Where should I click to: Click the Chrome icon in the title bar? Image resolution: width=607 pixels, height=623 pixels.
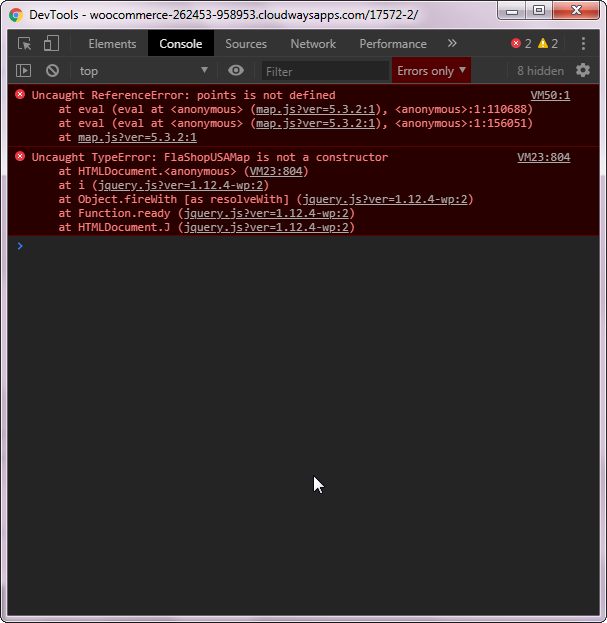pyautogui.click(x=16, y=15)
